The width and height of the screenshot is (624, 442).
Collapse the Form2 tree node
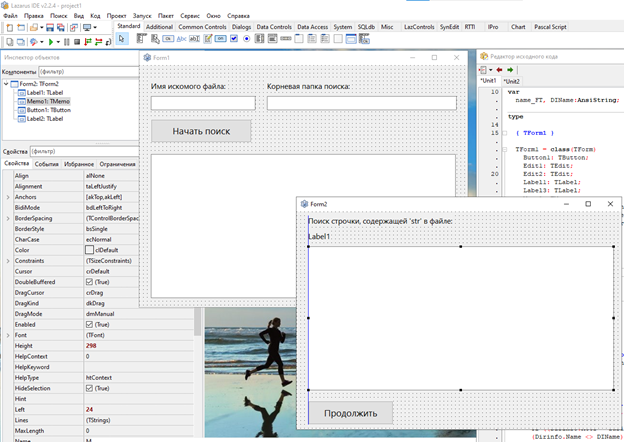[x=8, y=84]
